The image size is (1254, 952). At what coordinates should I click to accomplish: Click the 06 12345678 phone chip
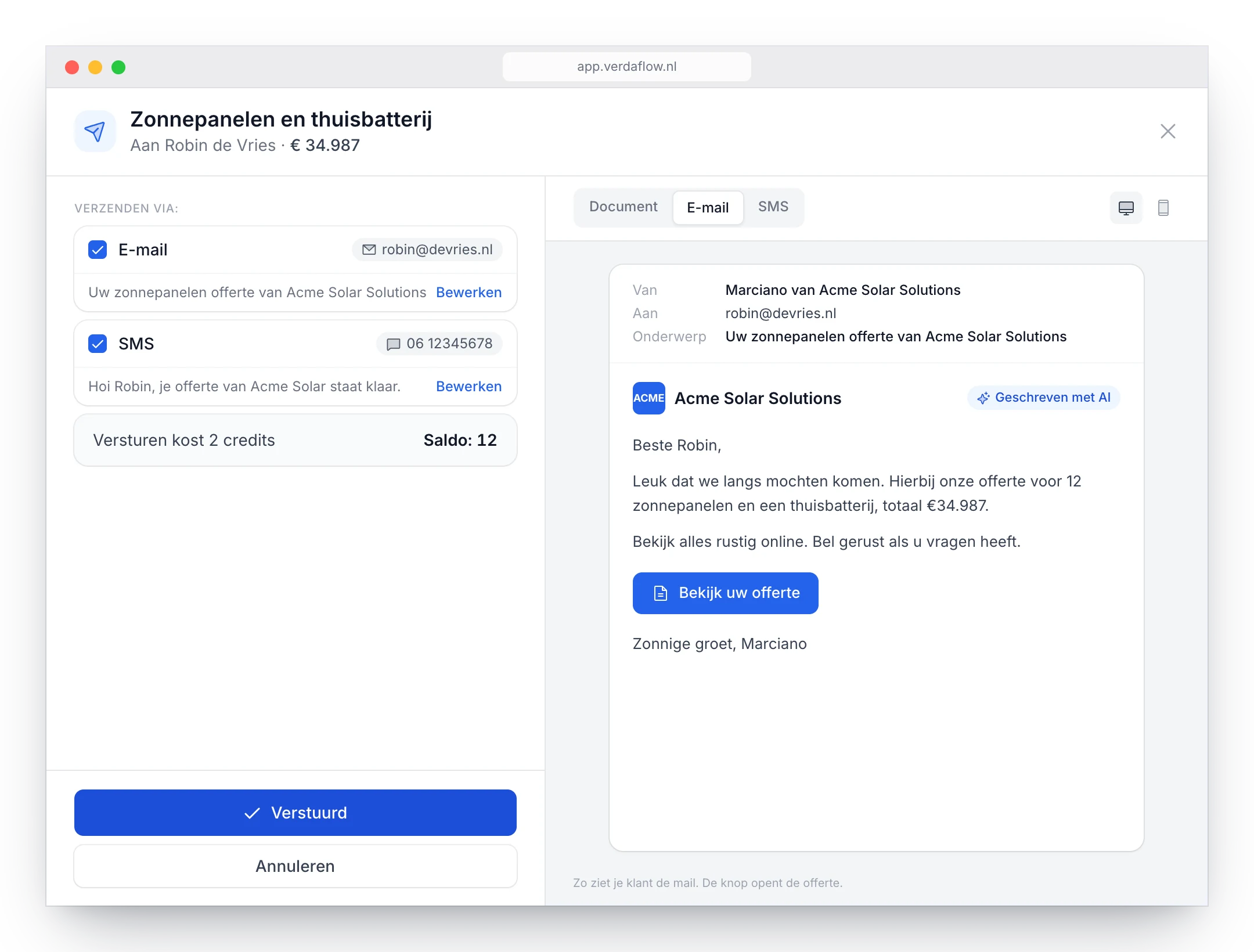click(439, 344)
